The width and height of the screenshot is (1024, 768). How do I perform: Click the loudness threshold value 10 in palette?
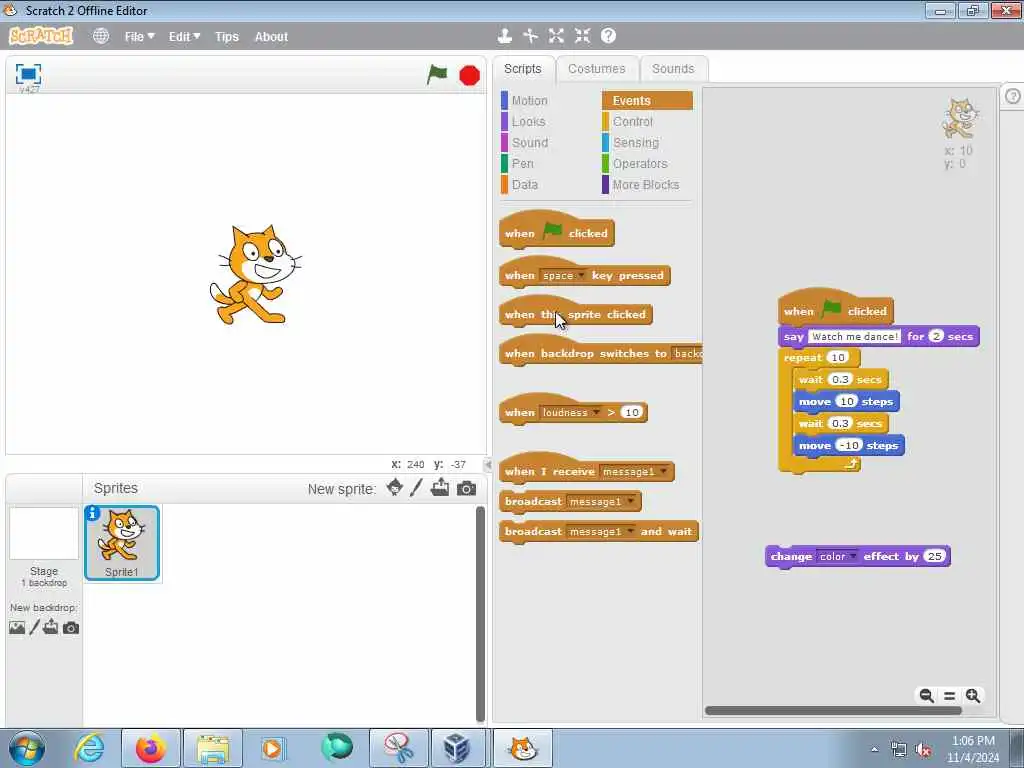pyautogui.click(x=632, y=412)
